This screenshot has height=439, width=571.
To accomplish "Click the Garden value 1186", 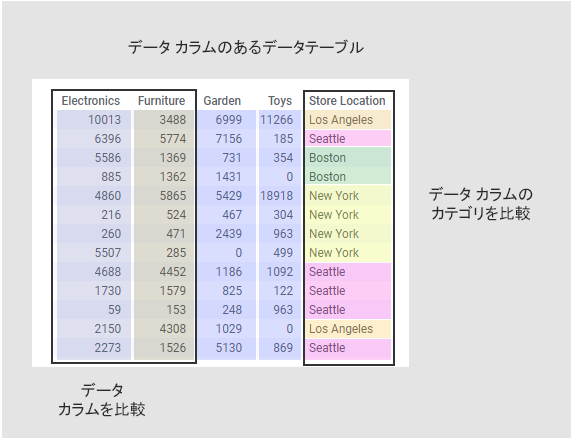I will (x=228, y=271).
